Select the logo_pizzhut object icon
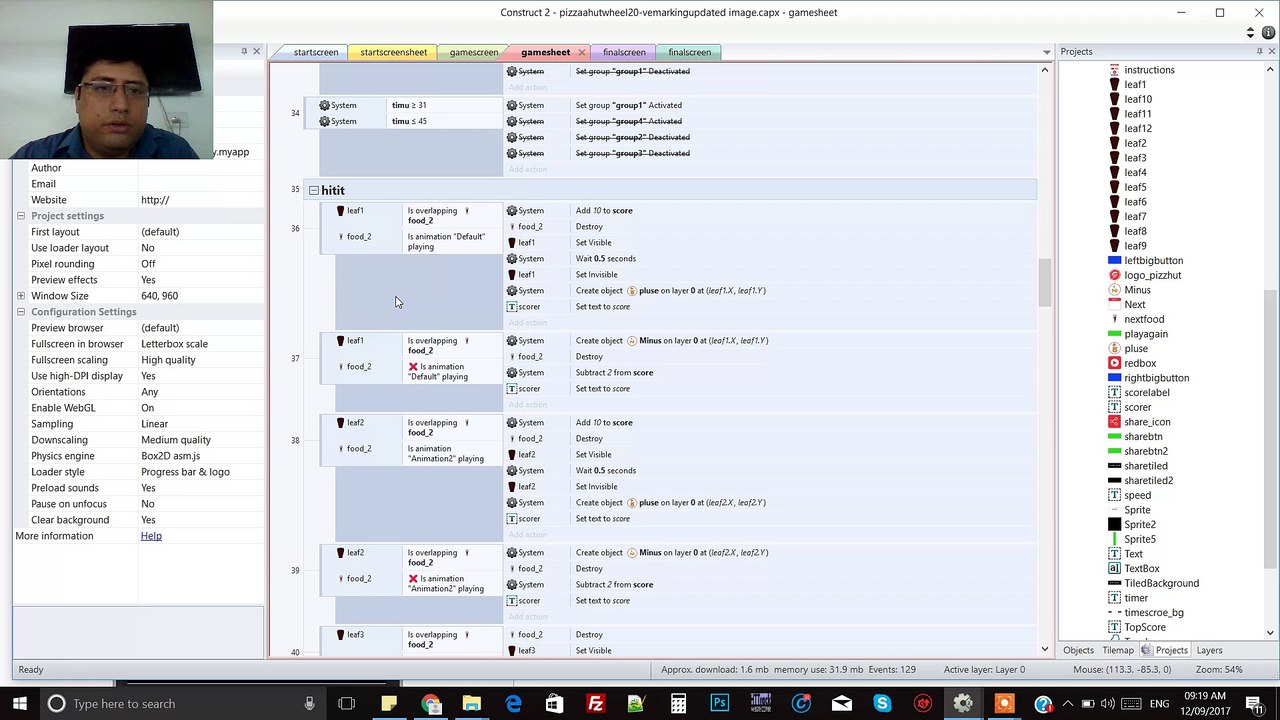The width and height of the screenshot is (1280, 720). tap(1115, 275)
